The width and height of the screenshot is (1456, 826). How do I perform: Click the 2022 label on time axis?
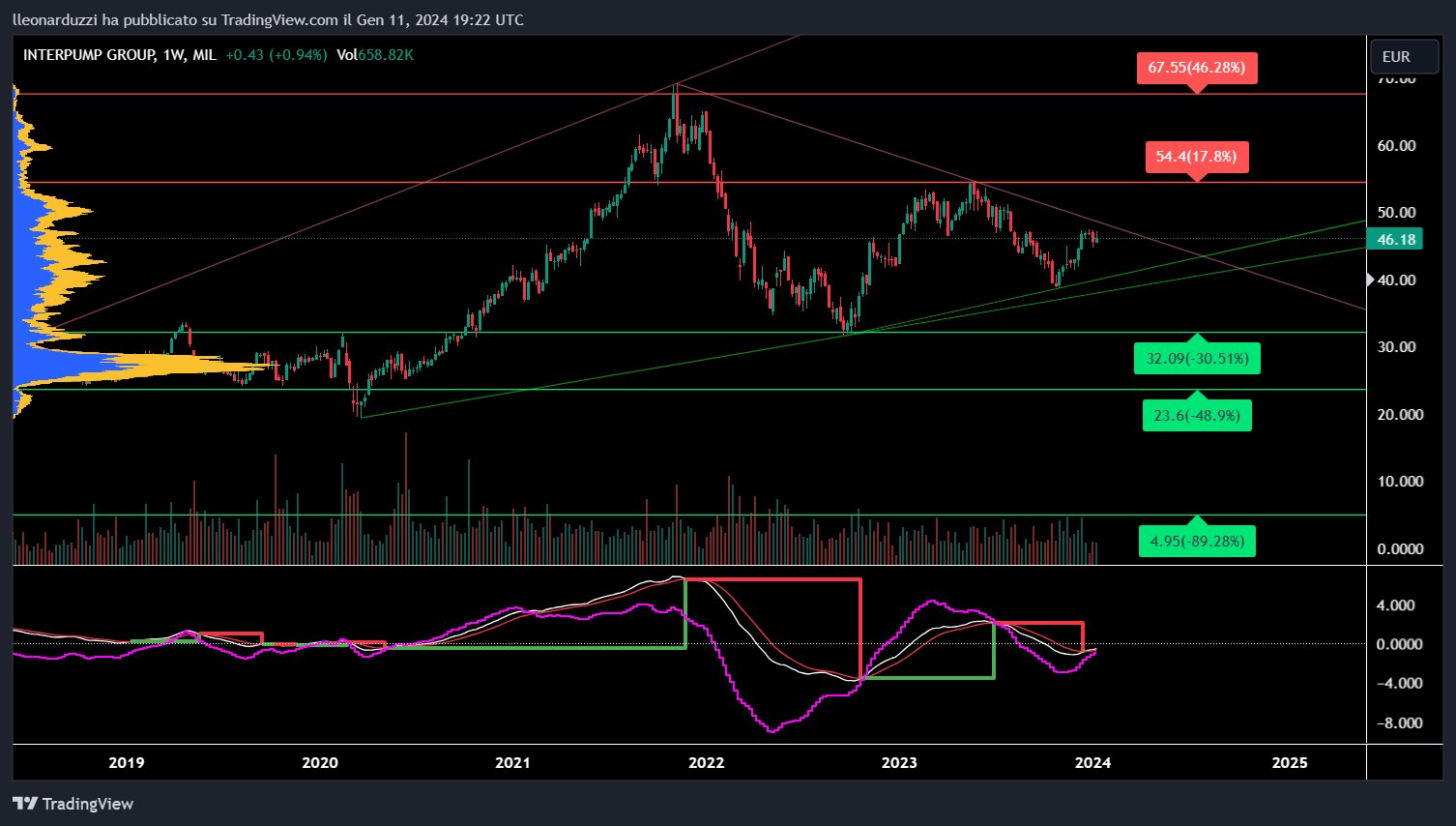pyautogui.click(x=706, y=762)
